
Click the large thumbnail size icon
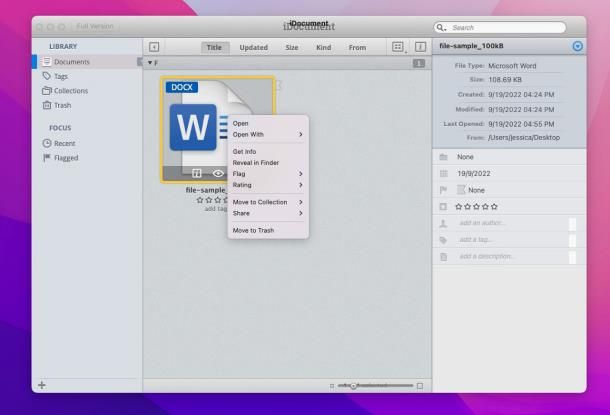(420, 386)
